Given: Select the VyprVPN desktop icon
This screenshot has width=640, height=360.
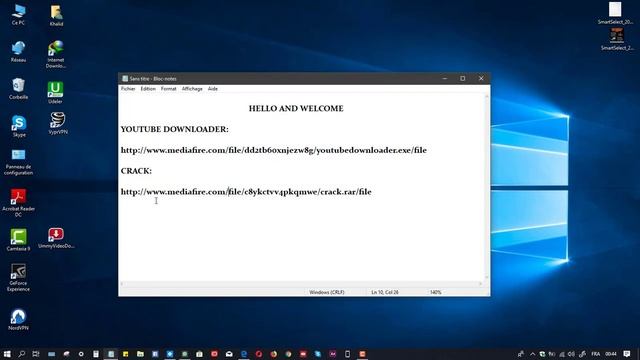Looking at the screenshot, I should click(58, 123).
